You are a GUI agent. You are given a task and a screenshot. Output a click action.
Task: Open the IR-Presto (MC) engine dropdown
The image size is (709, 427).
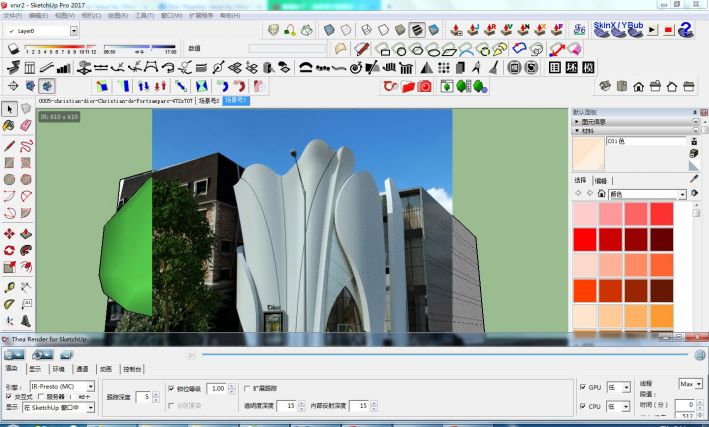tap(91, 386)
